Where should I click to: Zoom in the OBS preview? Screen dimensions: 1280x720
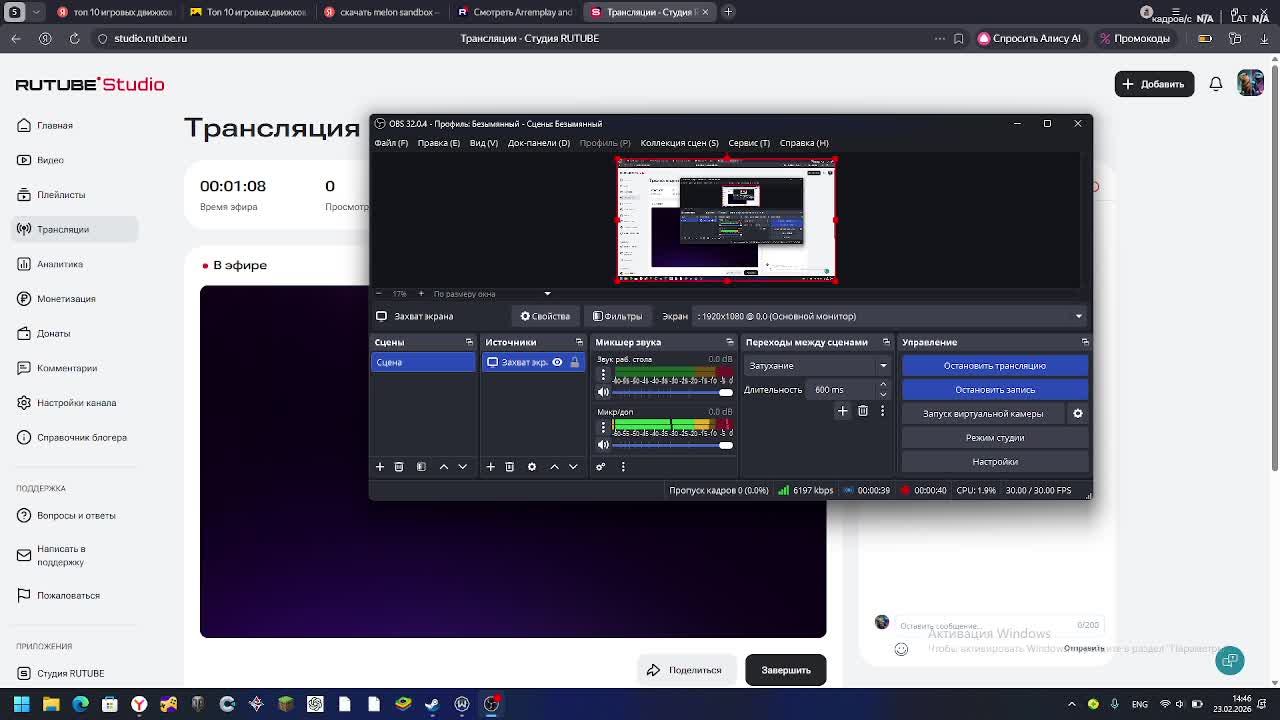pos(421,294)
